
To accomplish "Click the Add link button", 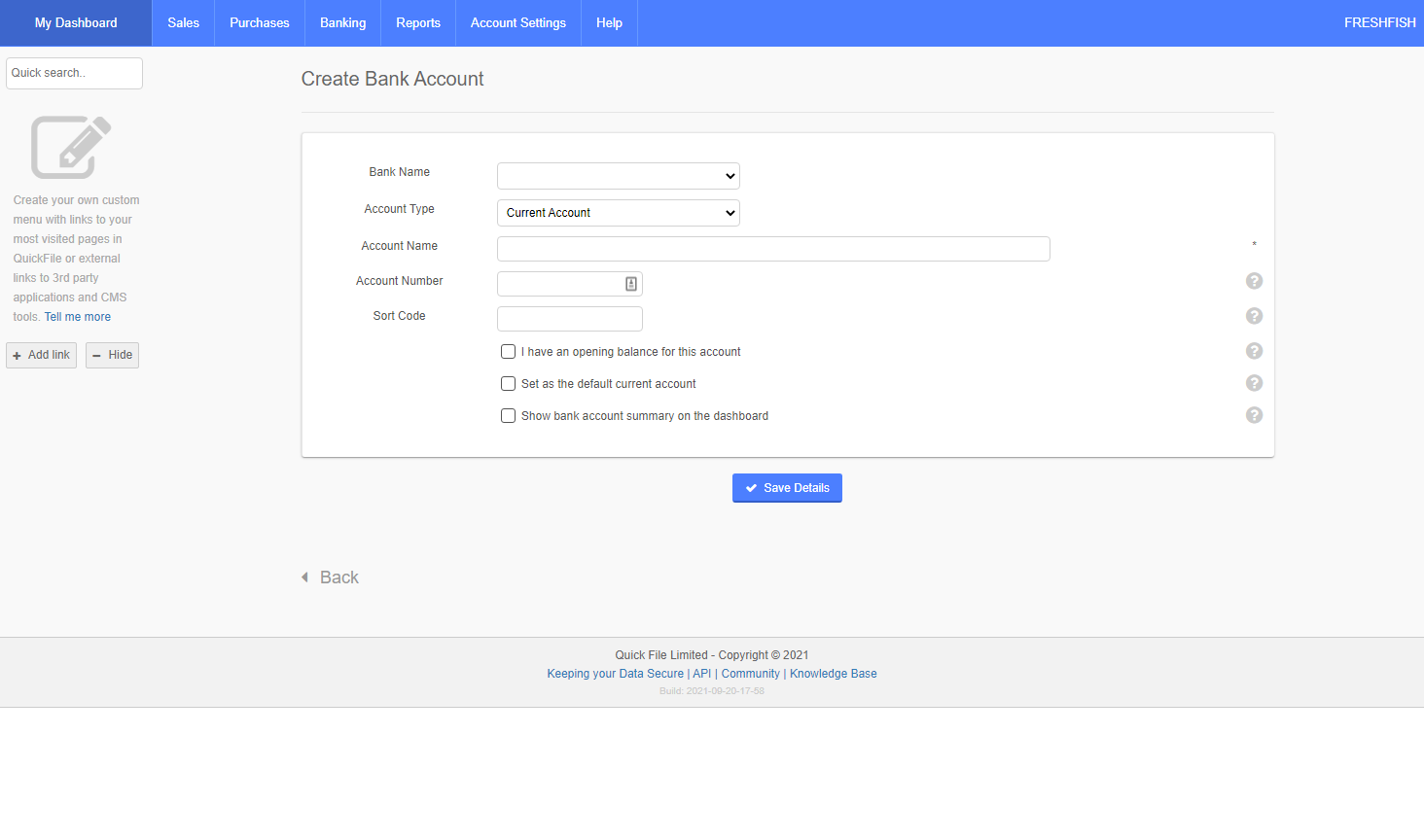I will coord(41,355).
